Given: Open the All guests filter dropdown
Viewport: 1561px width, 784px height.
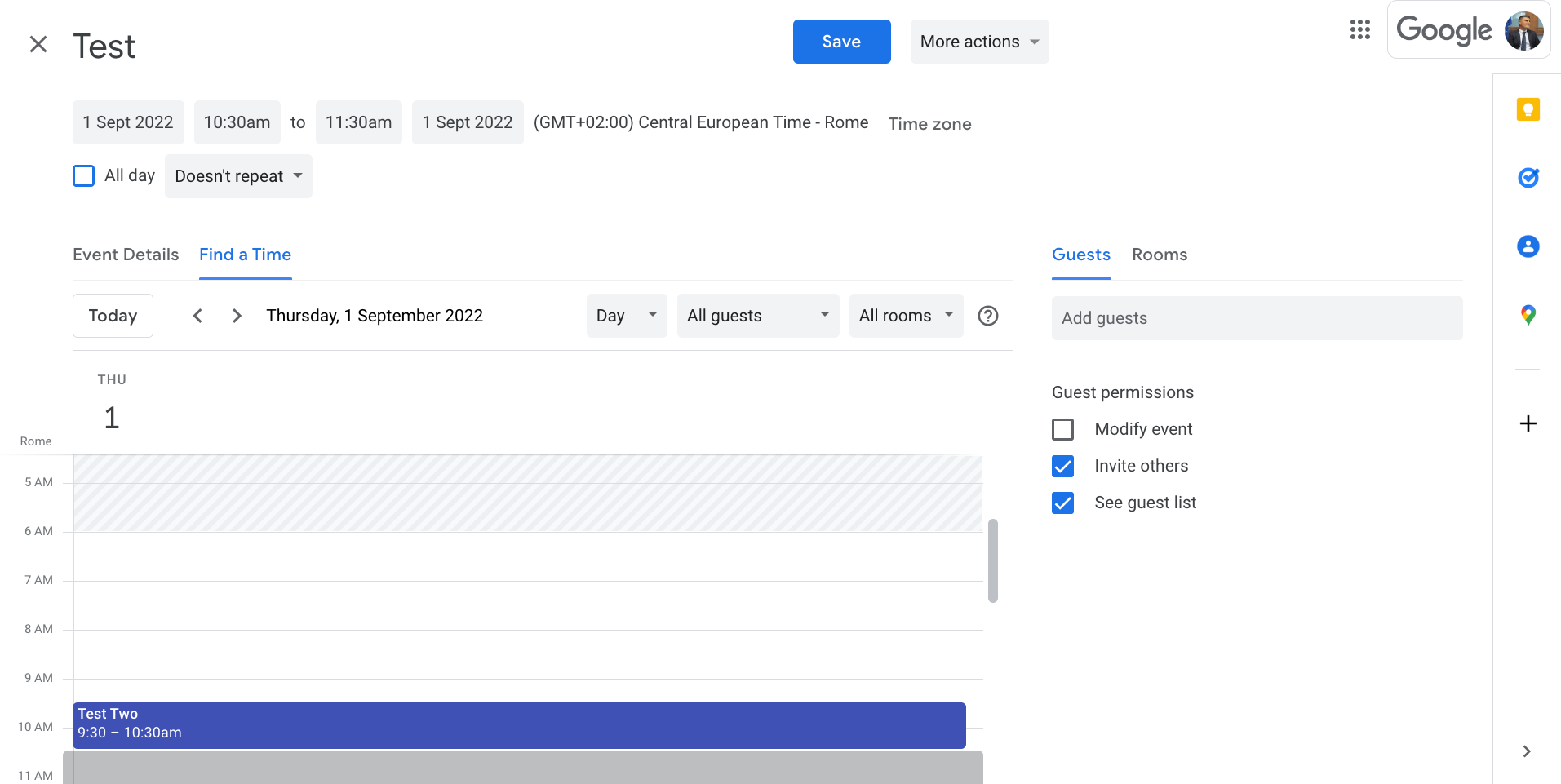Looking at the screenshot, I should 757,315.
